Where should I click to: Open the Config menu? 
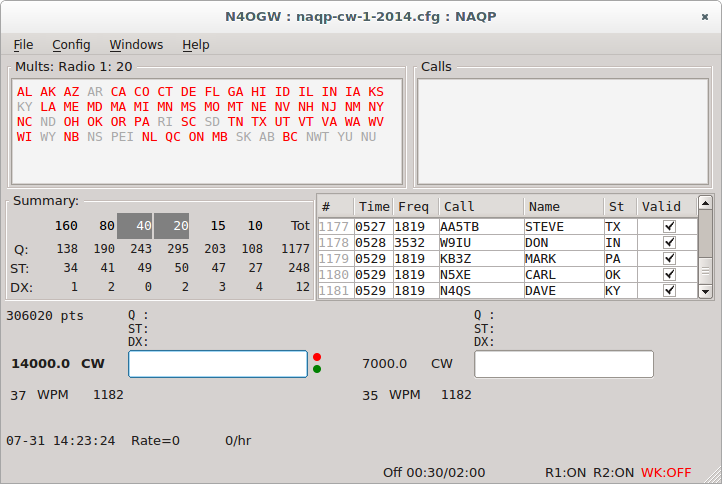tap(71, 45)
